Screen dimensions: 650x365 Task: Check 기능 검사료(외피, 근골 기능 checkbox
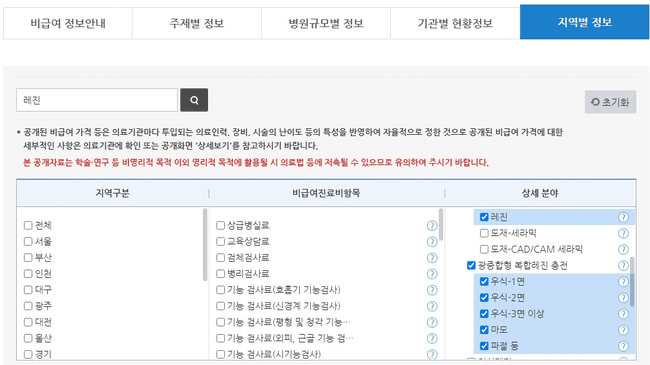coord(221,338)
